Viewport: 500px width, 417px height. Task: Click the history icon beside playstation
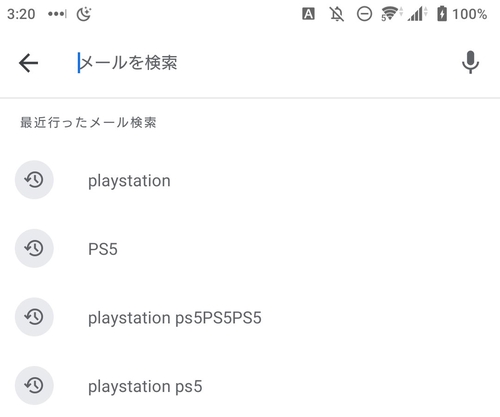[x=34, y=180]
